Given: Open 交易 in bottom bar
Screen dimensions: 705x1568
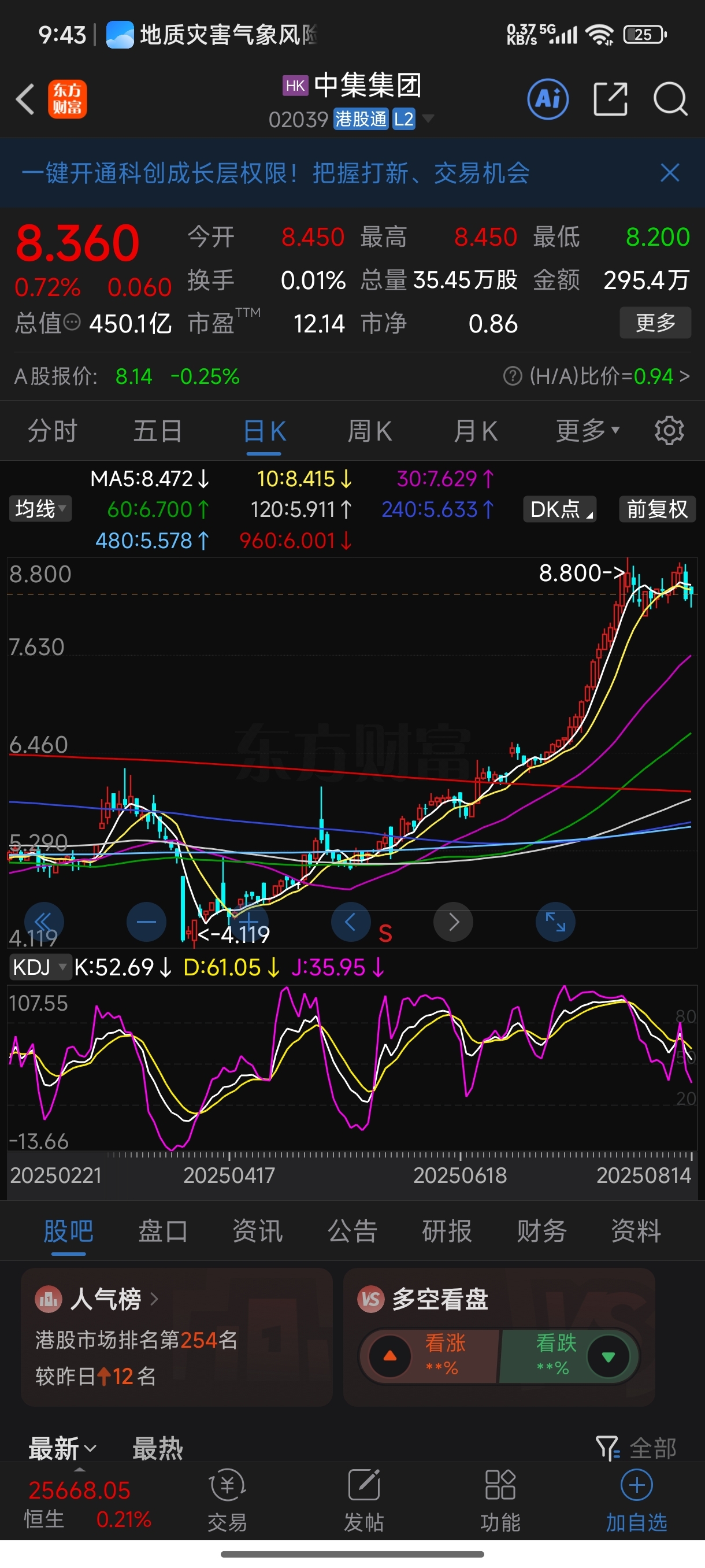Looking at the screenshot, I should tap(228, 1500).
